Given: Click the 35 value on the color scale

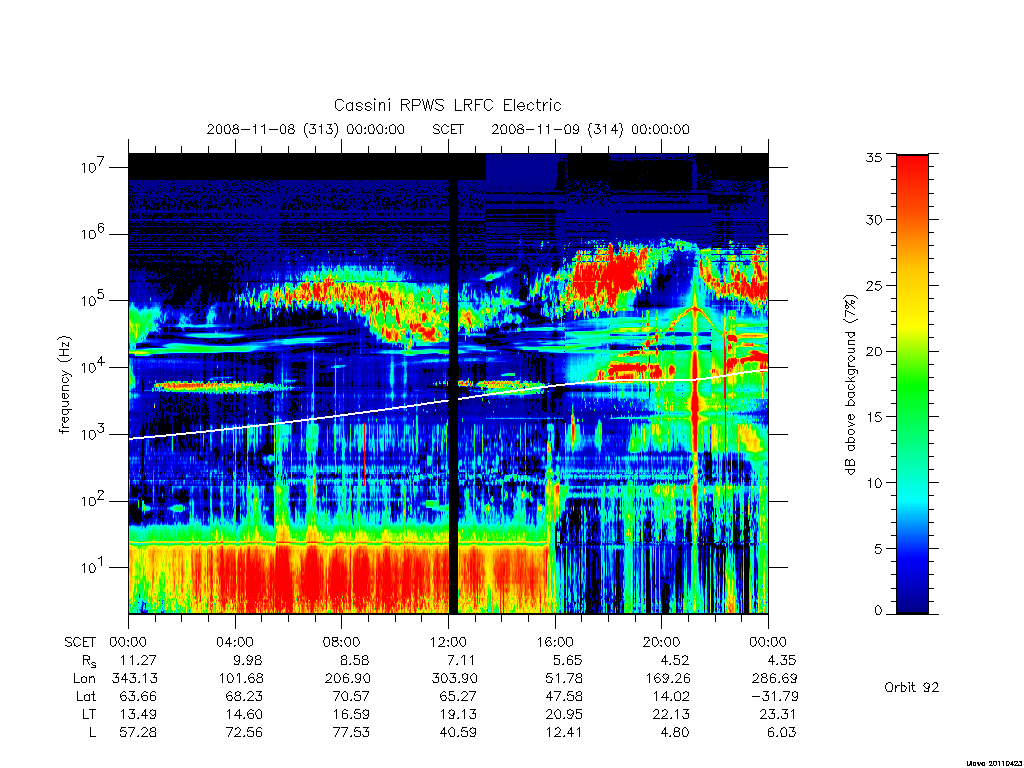Looking at the screenshot, I should pyautogui.click(x=874, y=157).
